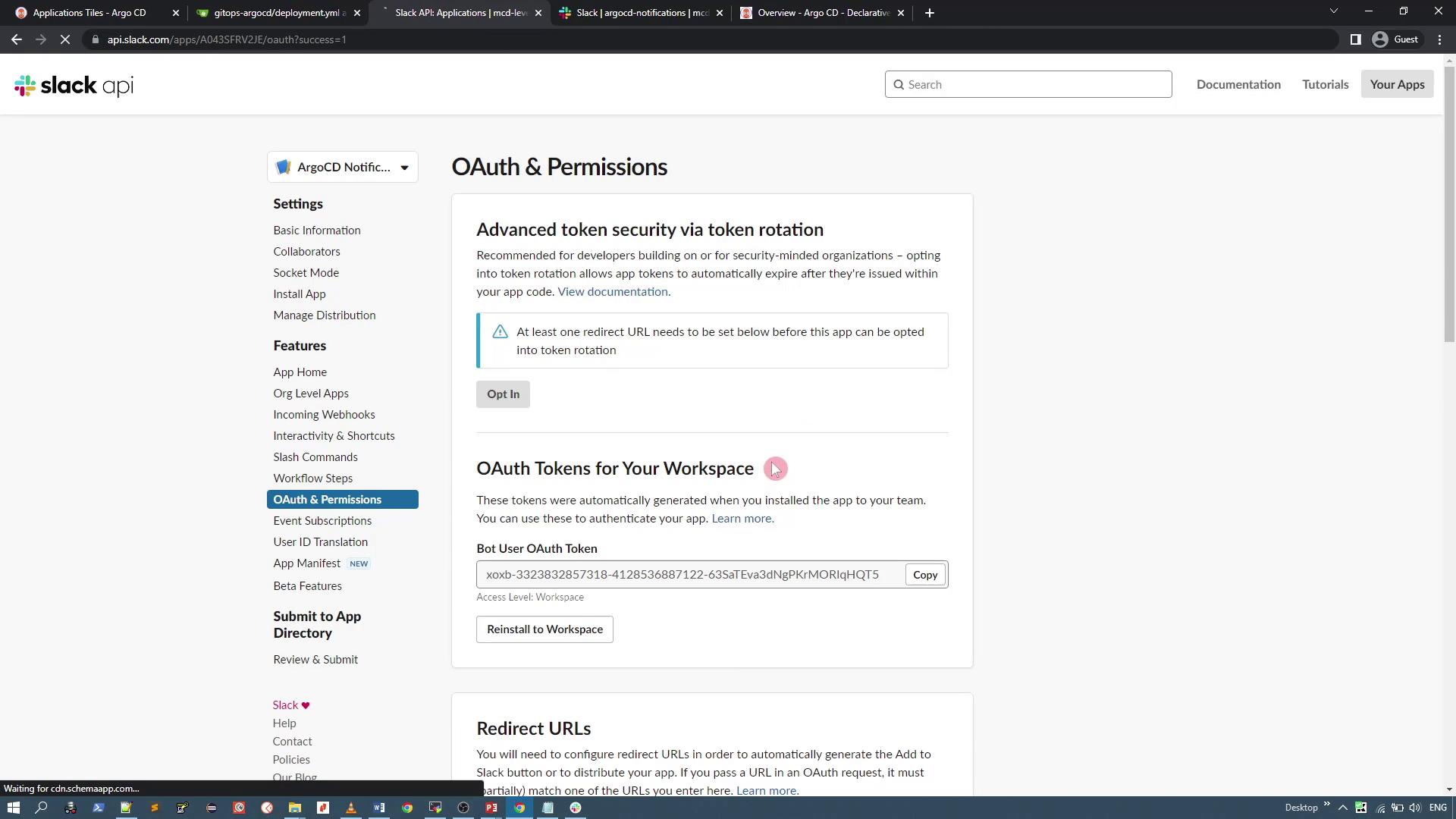Switch to Applications Tiles Argo CD tab

(89, 13)
